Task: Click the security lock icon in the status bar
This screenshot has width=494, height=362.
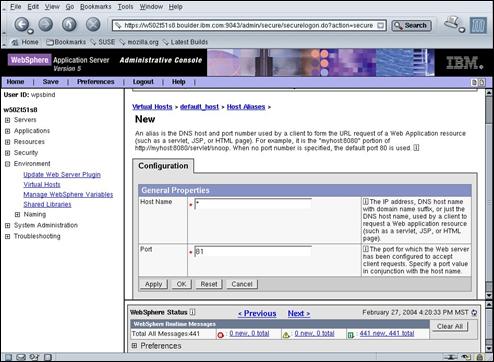Action: (479, 357)
